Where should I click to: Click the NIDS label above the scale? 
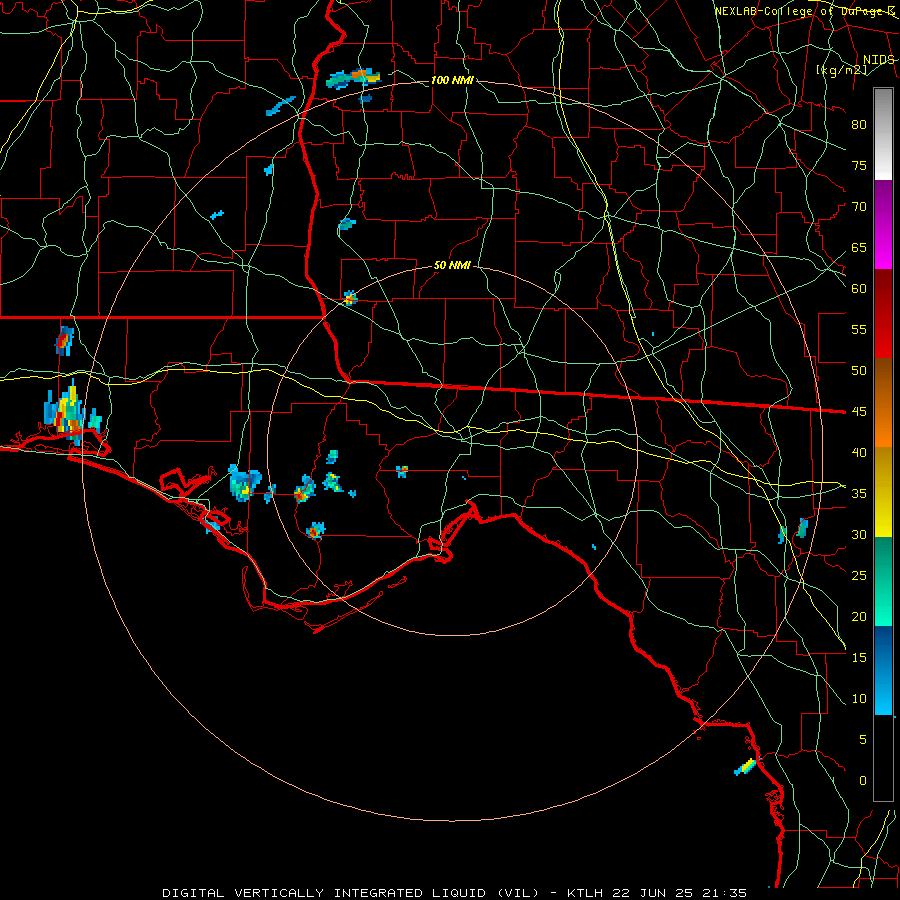click(x=879, y=60)
